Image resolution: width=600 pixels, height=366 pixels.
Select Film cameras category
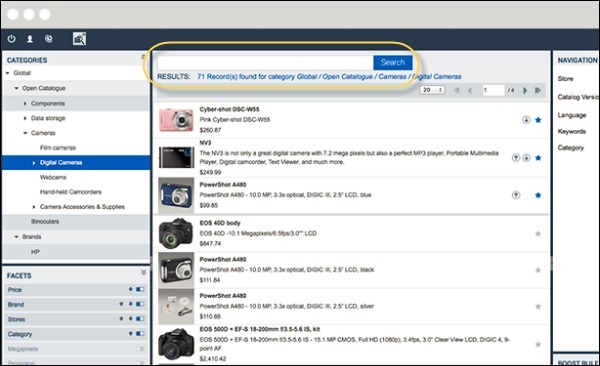click(58, 148)
